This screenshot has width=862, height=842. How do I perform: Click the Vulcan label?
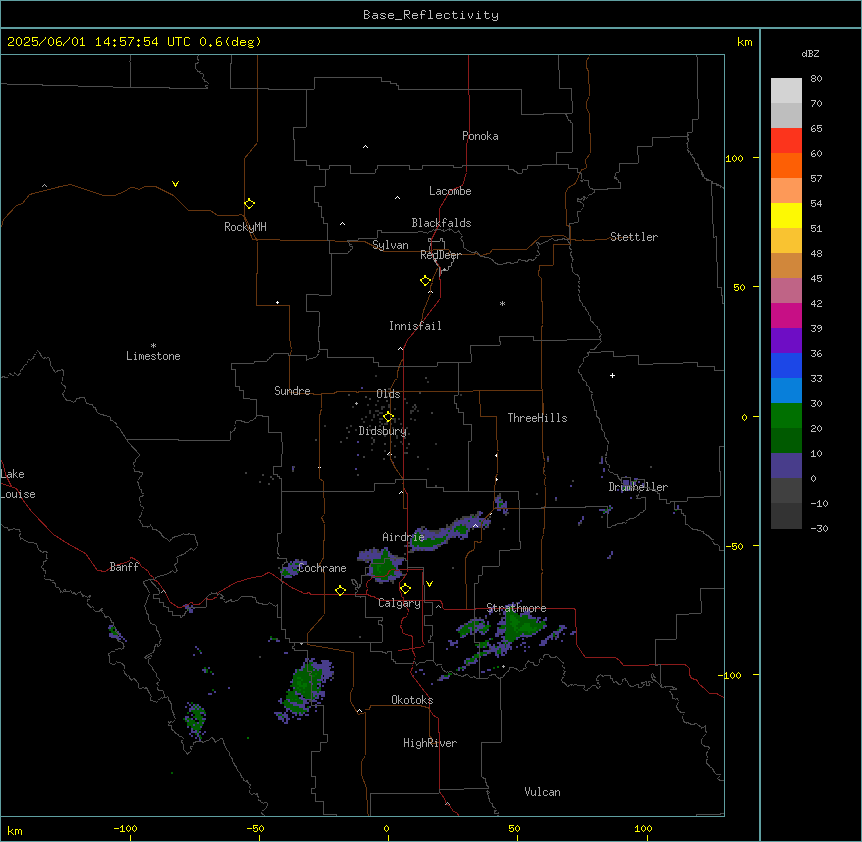tap(543, 792)
